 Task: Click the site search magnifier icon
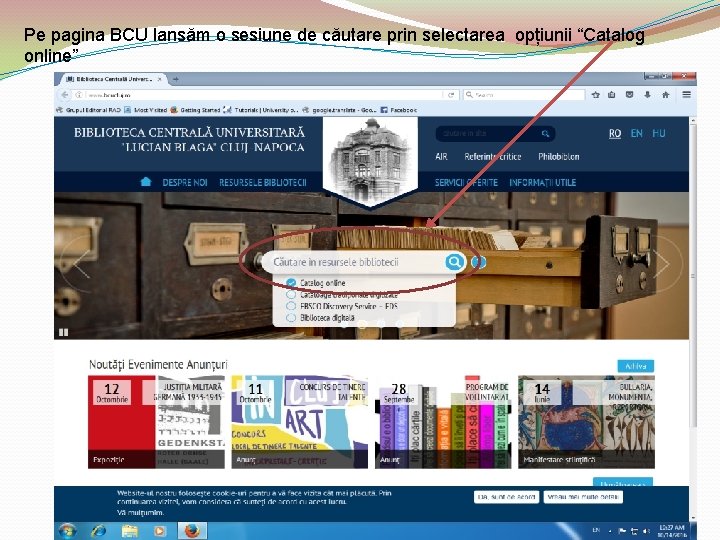click(x=545, y=134)
